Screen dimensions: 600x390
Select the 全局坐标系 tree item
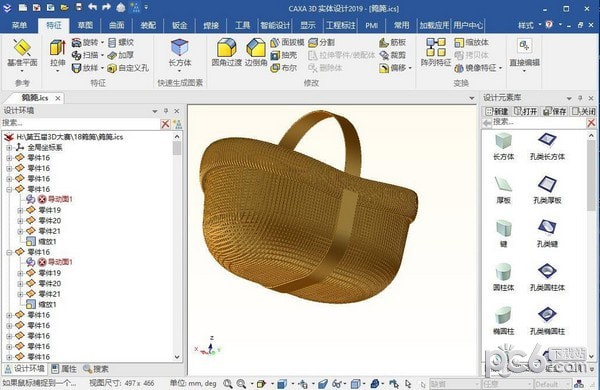[x=44, y=147]
